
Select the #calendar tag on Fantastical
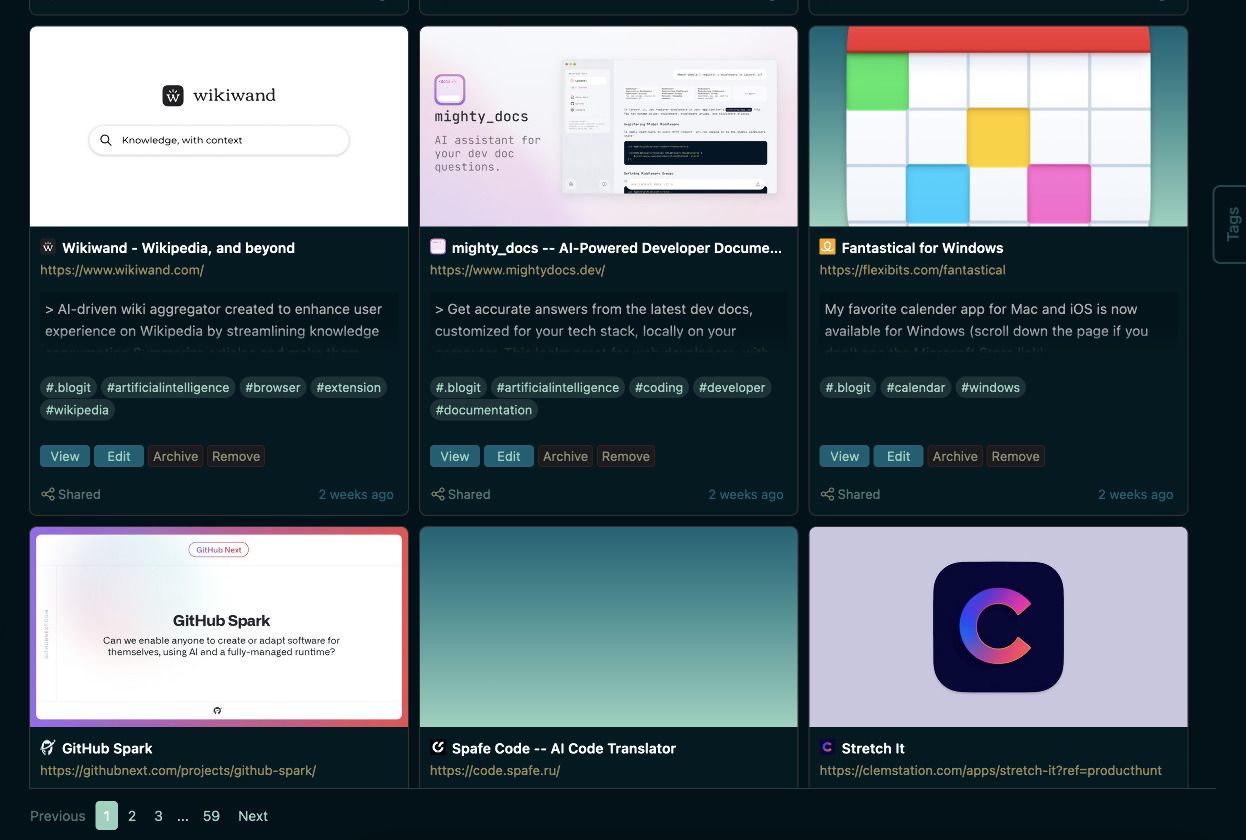point(915,388)
